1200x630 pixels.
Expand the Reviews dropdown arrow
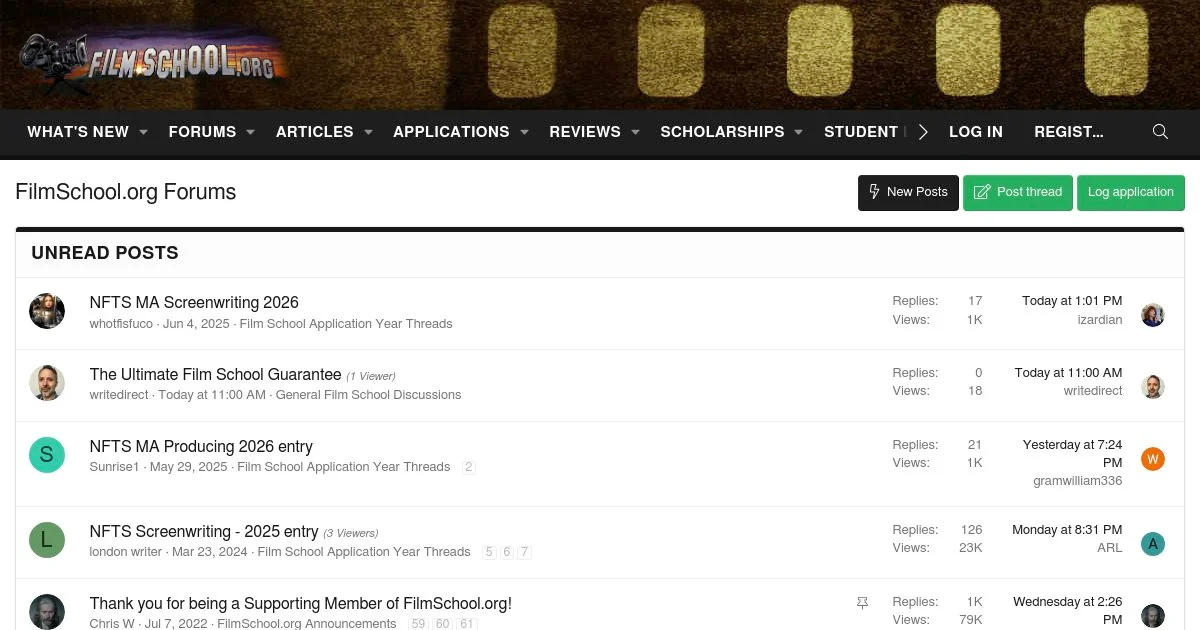(x=634, y=132)
